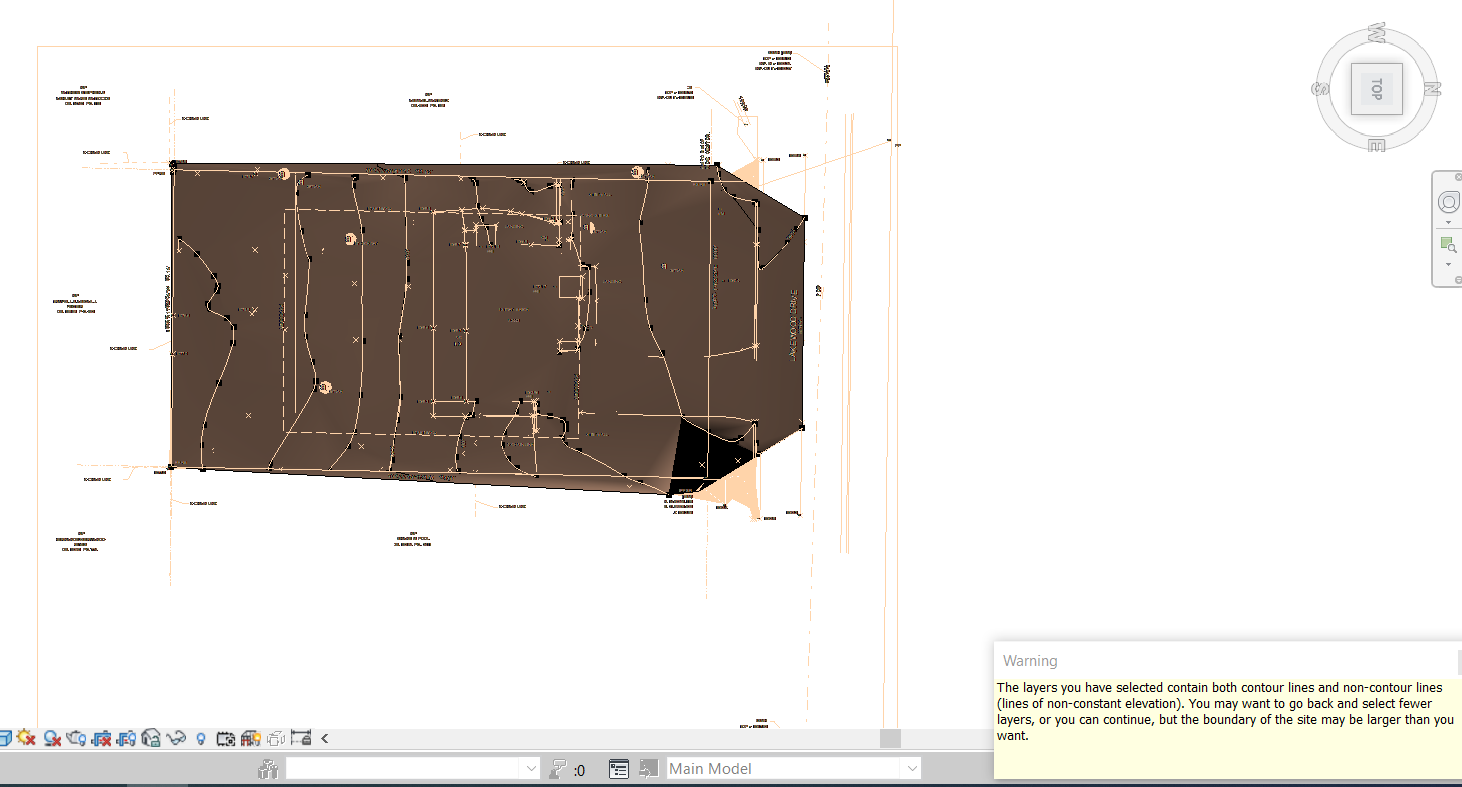Open the Design Options icon
Image resolution: width=1462 pixels, height=787 pixels.
(620, 768)
